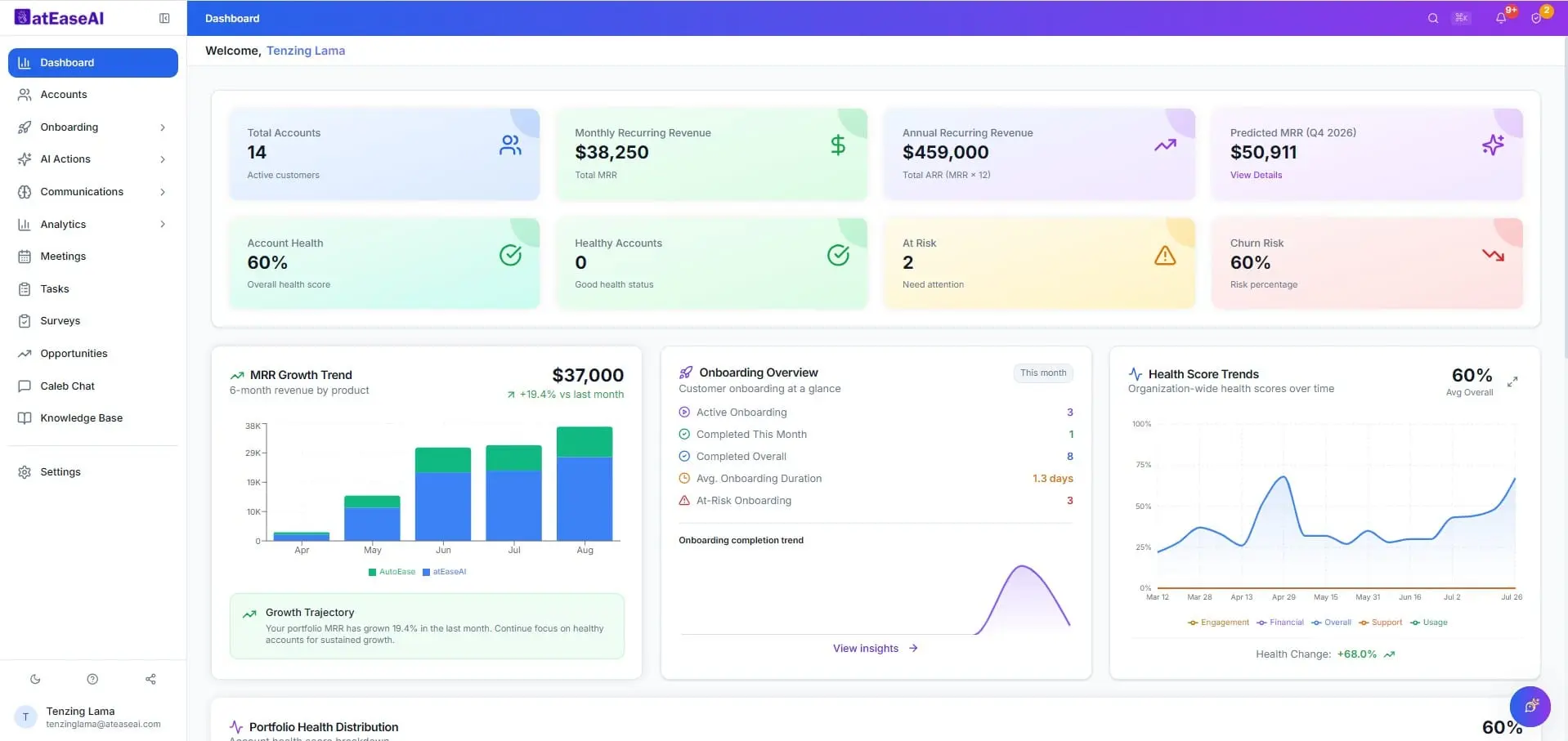This screenshot has width=1568, height=741.
Task: Click the Command-K shortcut badge
Action: [1462, 18]
